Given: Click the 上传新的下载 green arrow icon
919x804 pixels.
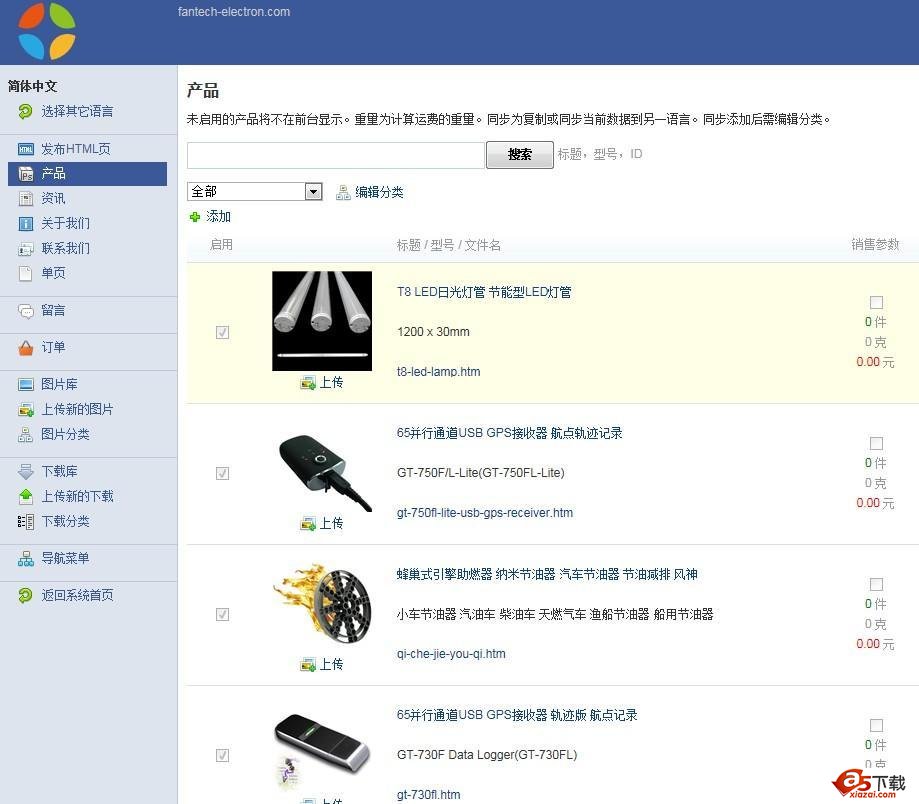Looking at the screenshot, I should (x=25, y=496).
